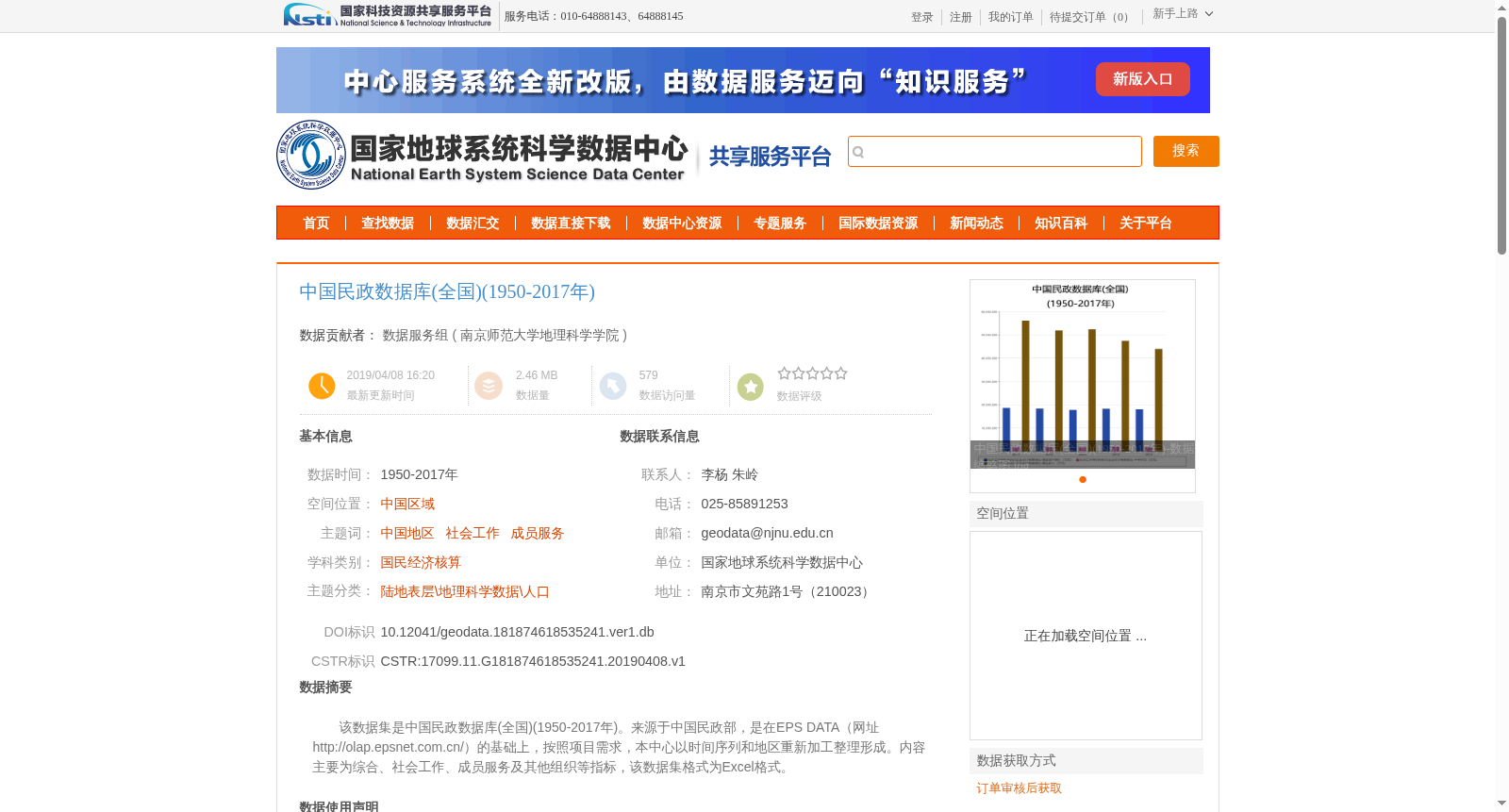This screenshot has height=812, width=1509.
Task: Click the data time value 1950-2017年
Action: point(419,475)
